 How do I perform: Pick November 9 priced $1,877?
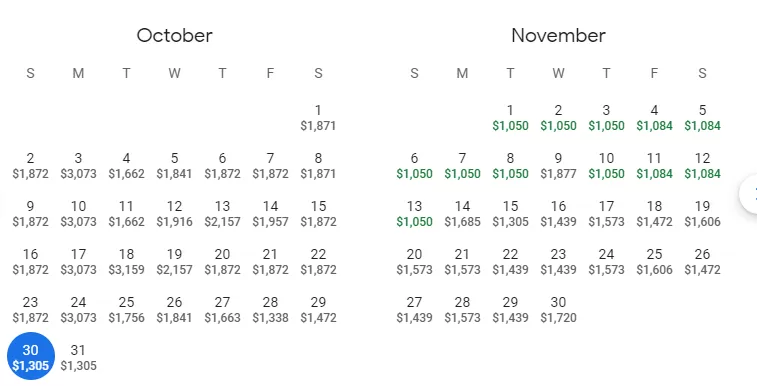[x=558, y=165]
